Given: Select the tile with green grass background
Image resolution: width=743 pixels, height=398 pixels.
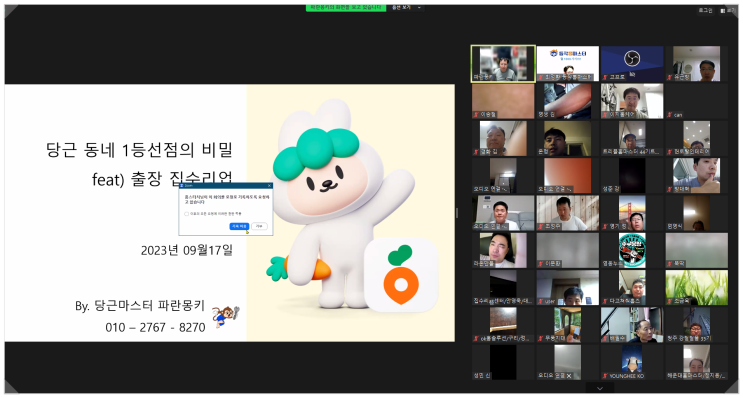Looking at the screenshot, I should (x=697, y=288).
